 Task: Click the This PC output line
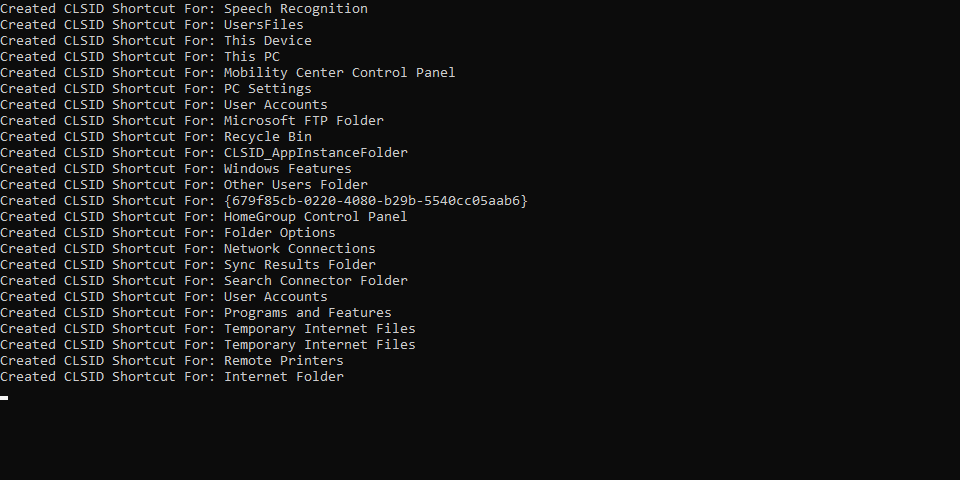(140, 56)
